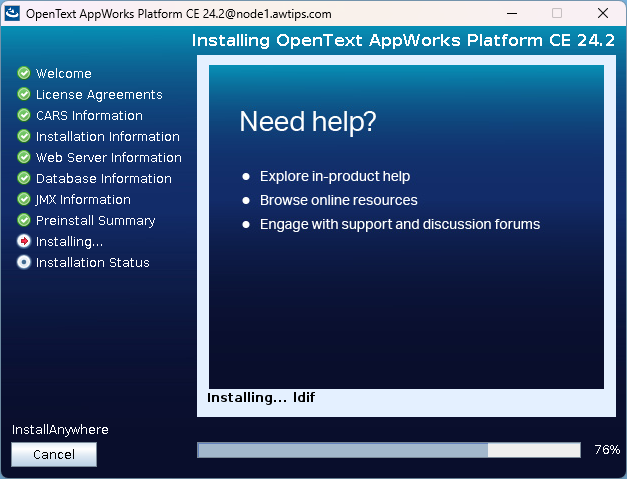
Task: Click Browse online resources text
Action: pos(338,200)
